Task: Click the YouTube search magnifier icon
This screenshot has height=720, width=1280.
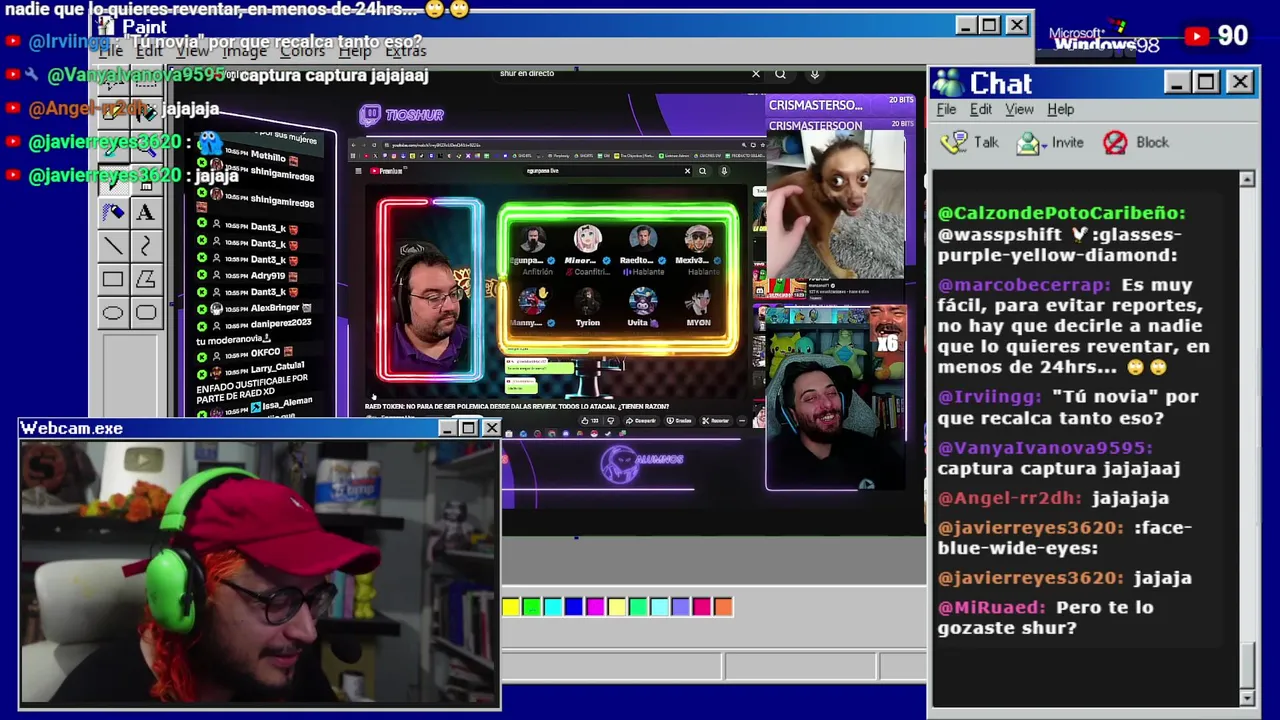Action: [x=780, y=73]
